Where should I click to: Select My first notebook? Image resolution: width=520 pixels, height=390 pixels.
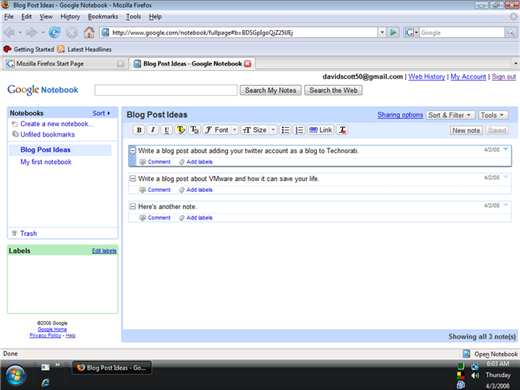click(x=46, y=162)
